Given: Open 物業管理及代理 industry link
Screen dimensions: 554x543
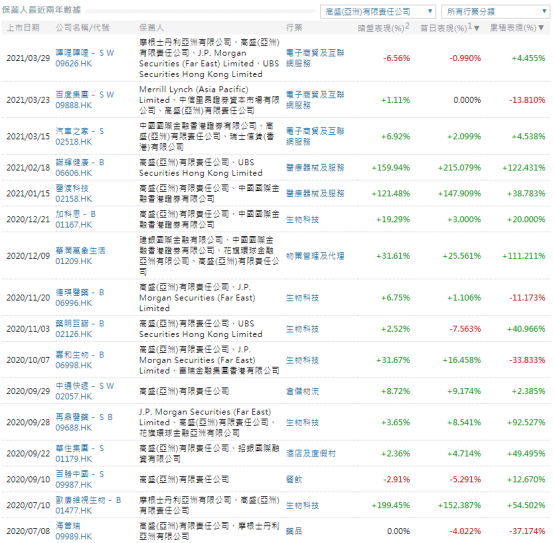Looking at the screenshot, I should (x=315, y=256).
